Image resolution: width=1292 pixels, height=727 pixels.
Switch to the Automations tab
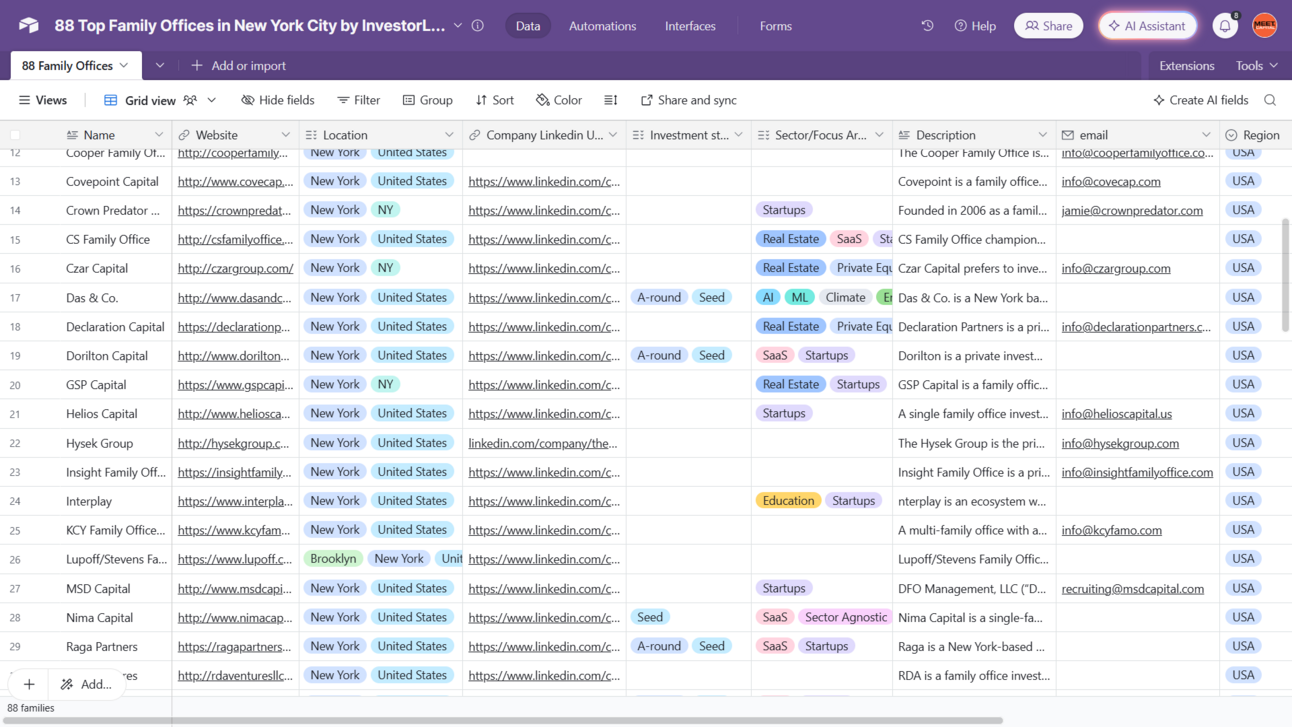click(602, 26)
